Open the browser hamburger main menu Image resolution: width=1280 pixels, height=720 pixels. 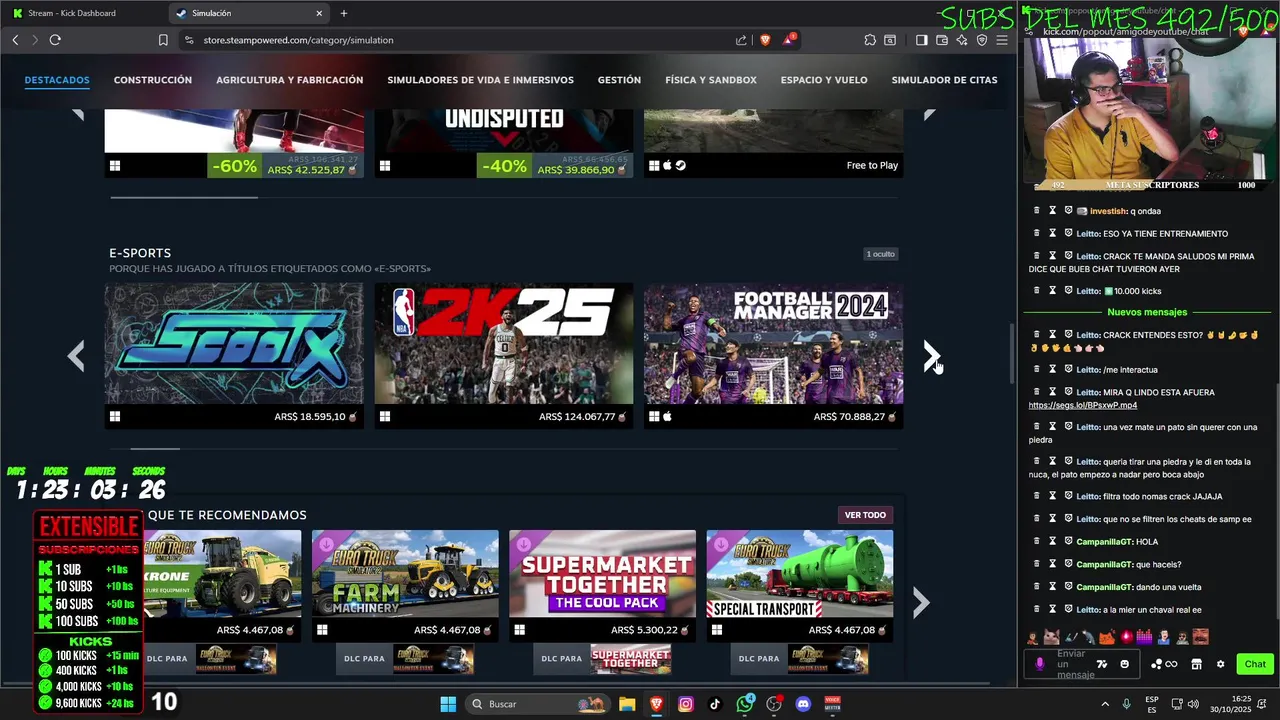coord(1002,40)
